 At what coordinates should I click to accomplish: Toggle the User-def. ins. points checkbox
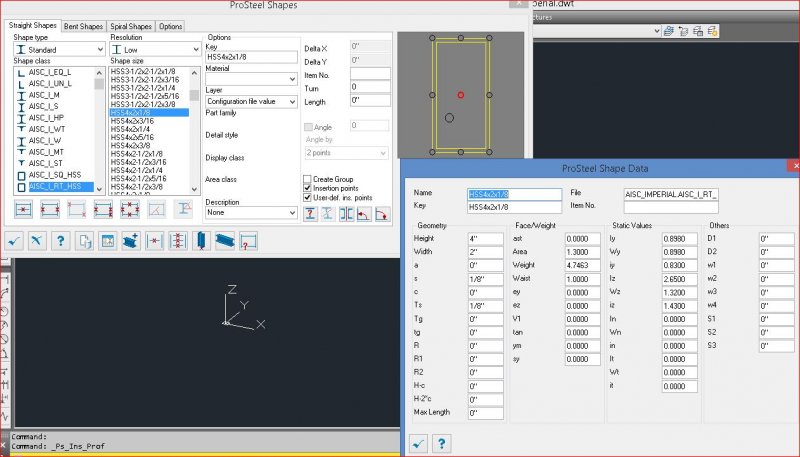point(307,197)
